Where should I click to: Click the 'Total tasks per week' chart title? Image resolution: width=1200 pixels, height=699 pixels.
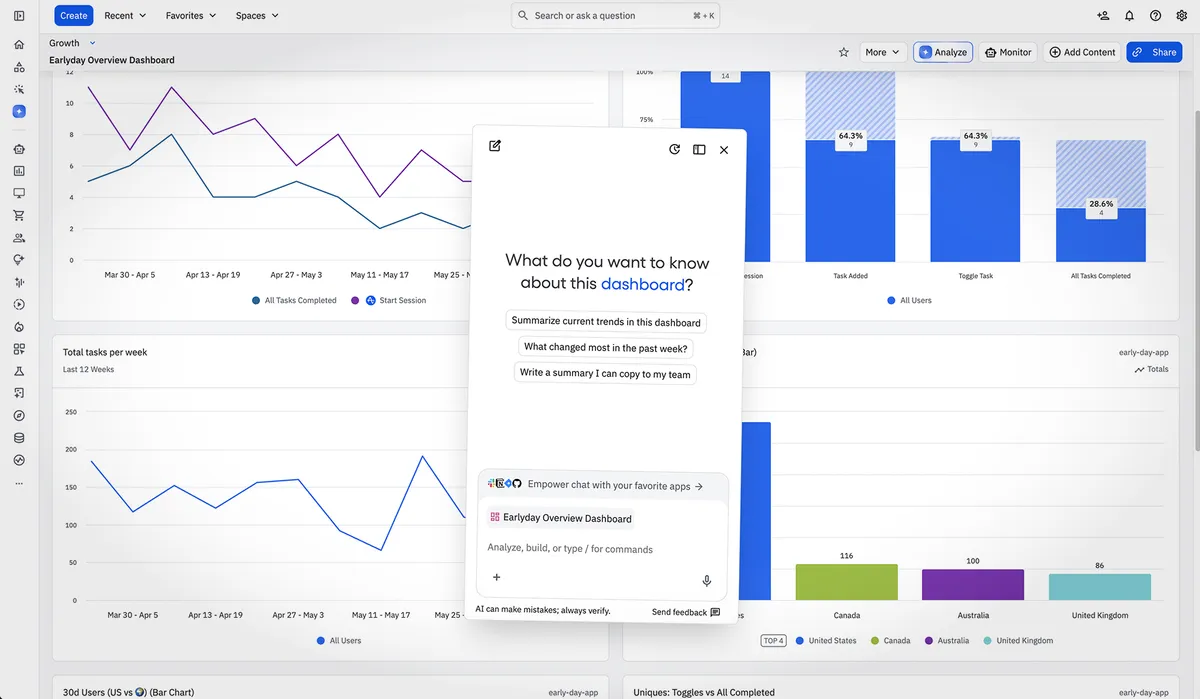(105, 352)
